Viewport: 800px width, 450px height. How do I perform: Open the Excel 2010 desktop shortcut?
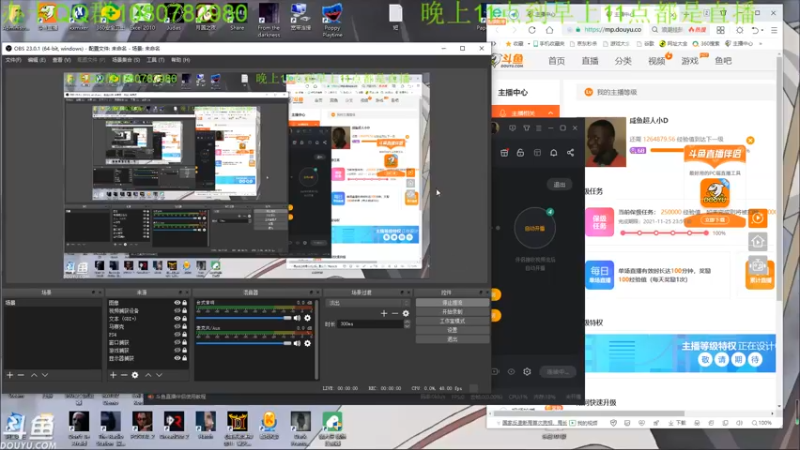pos(142,17)
